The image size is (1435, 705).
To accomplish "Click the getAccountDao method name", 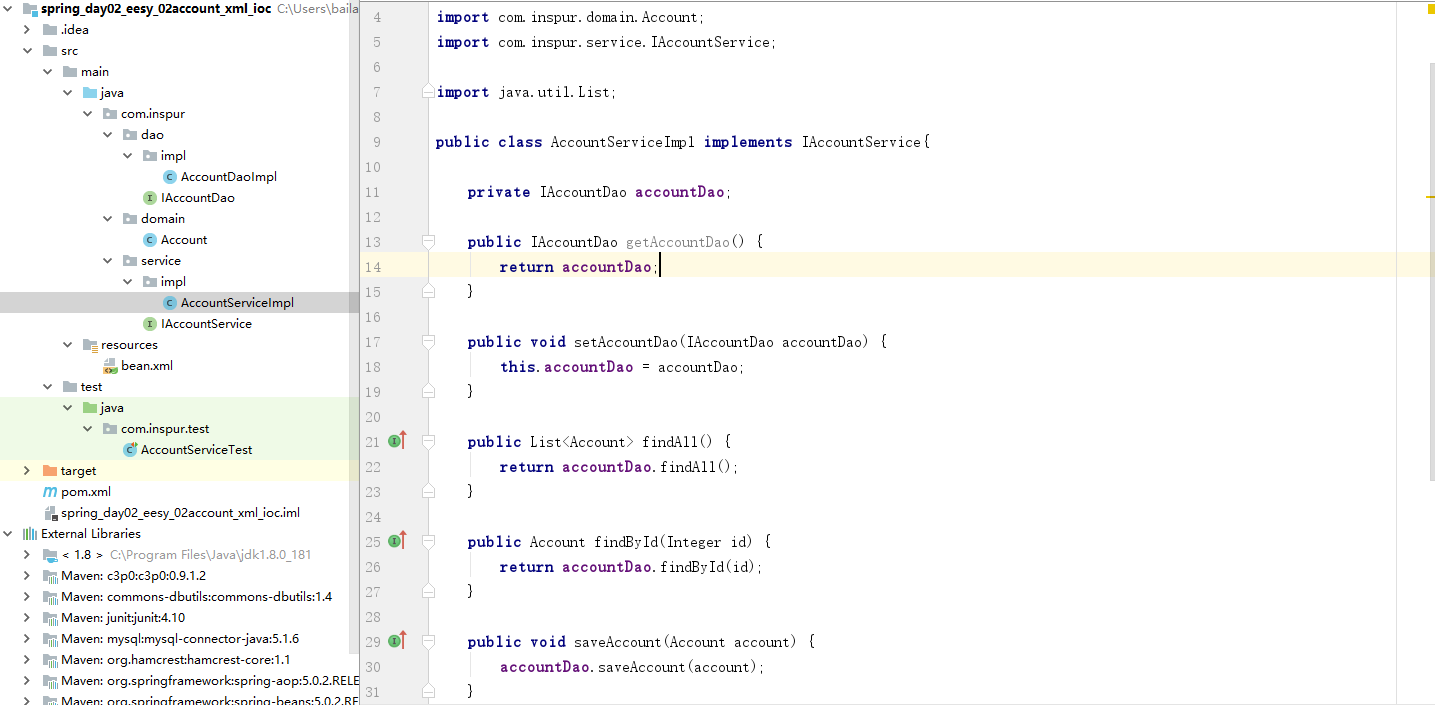I will pyautogui.click(x=678, y=242).
